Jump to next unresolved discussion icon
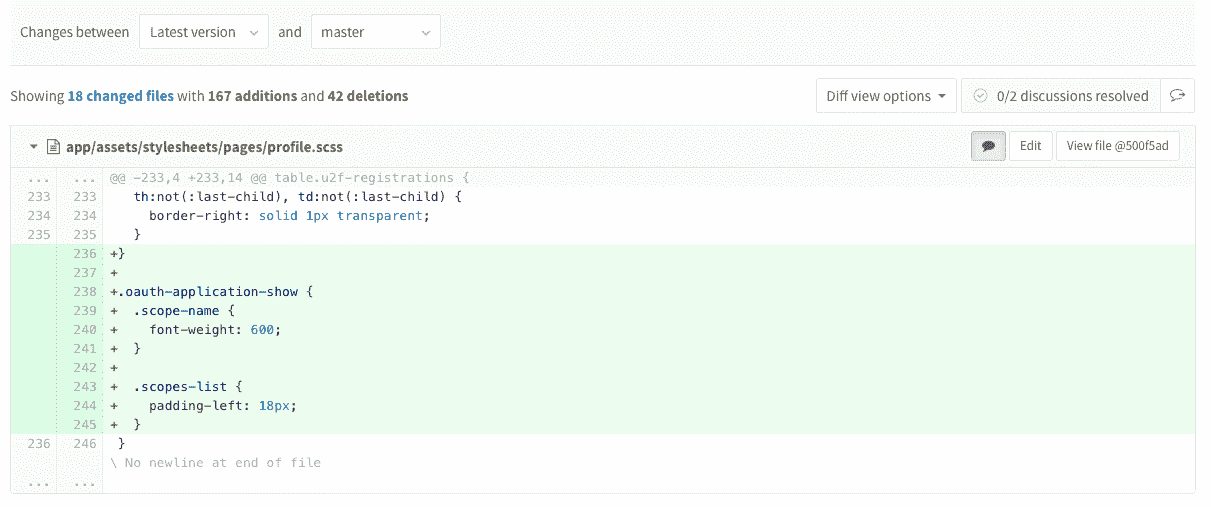Screen dimensions: 1211x507 click(x=1178, y=96)
